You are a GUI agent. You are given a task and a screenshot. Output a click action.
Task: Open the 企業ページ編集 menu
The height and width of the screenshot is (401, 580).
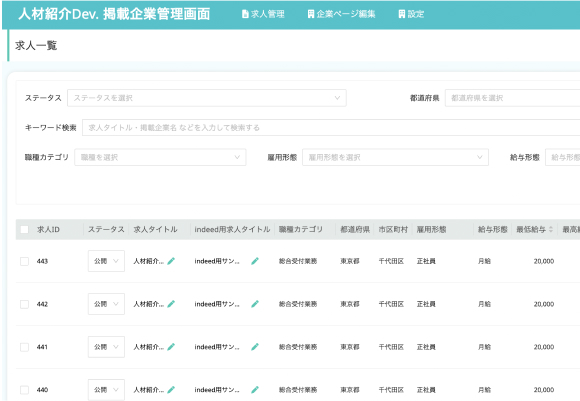point(341,14)
